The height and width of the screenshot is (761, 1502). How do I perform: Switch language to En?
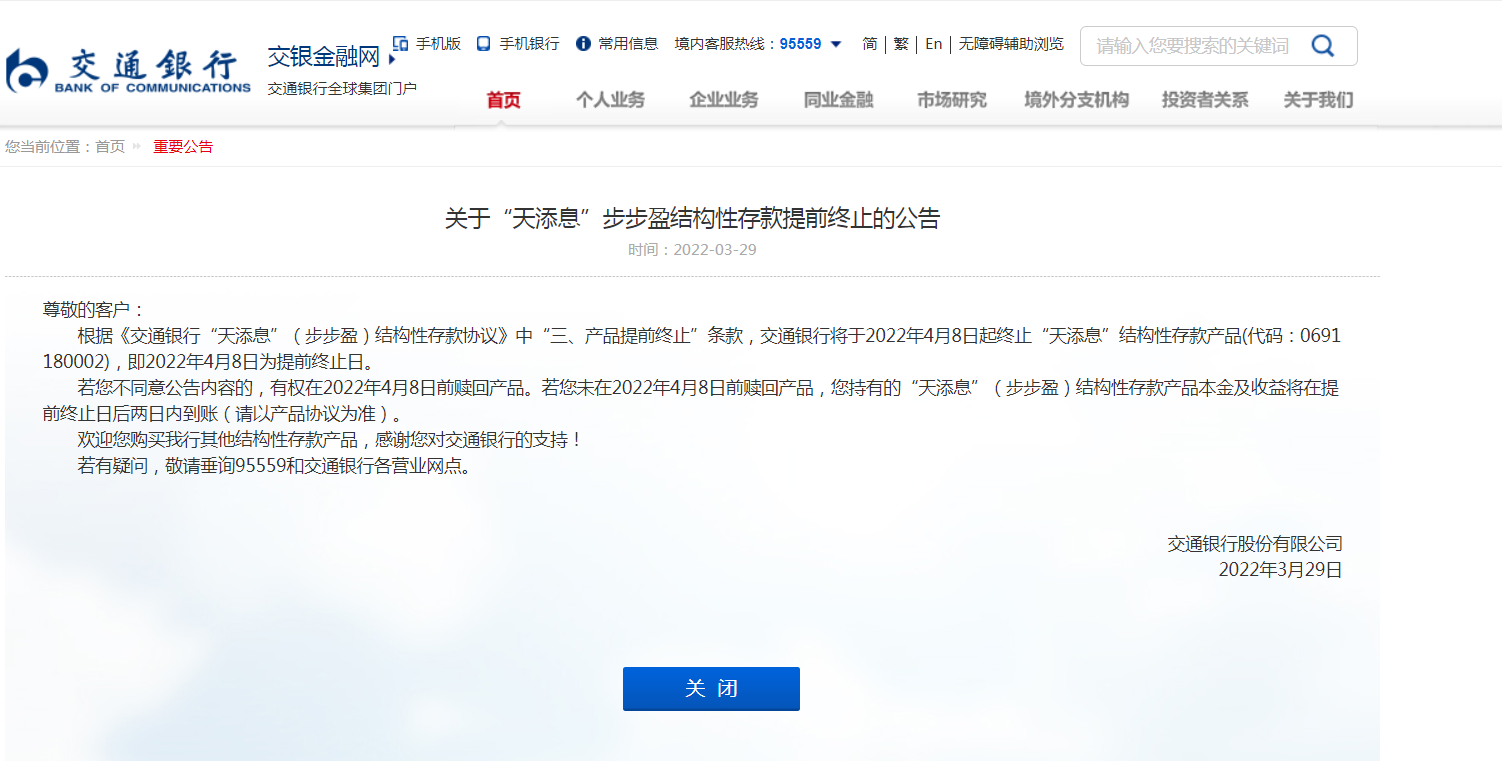click(x=933, y=44)
